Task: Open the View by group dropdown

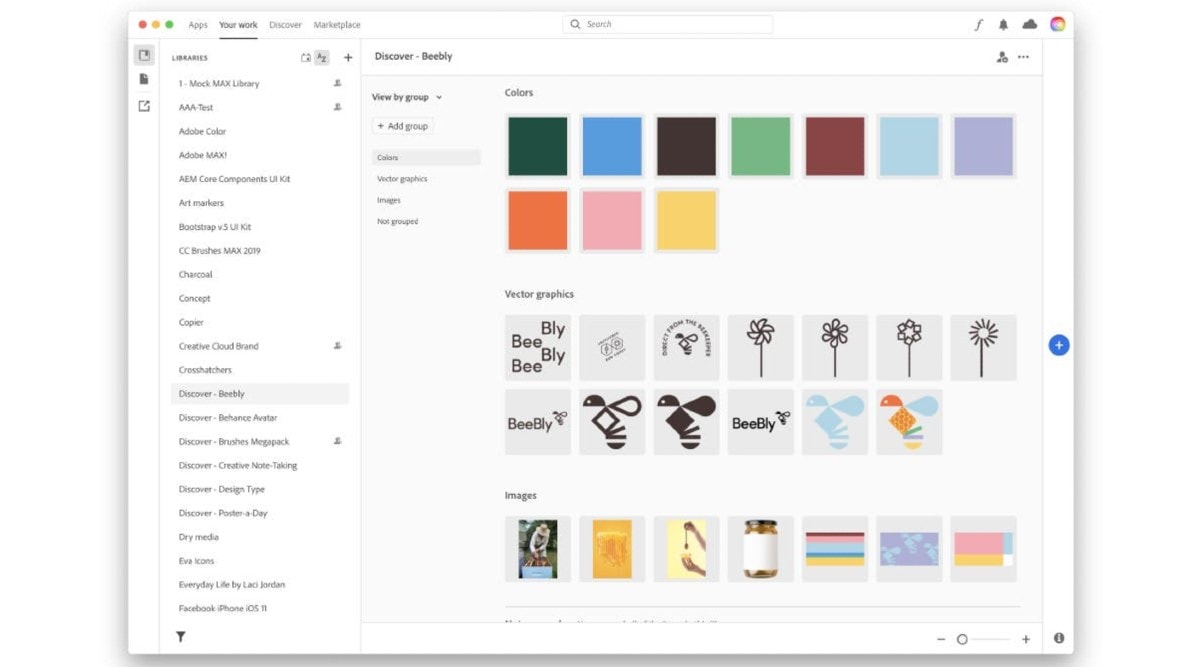Action: pyautogui.click(x=404, y=97)
